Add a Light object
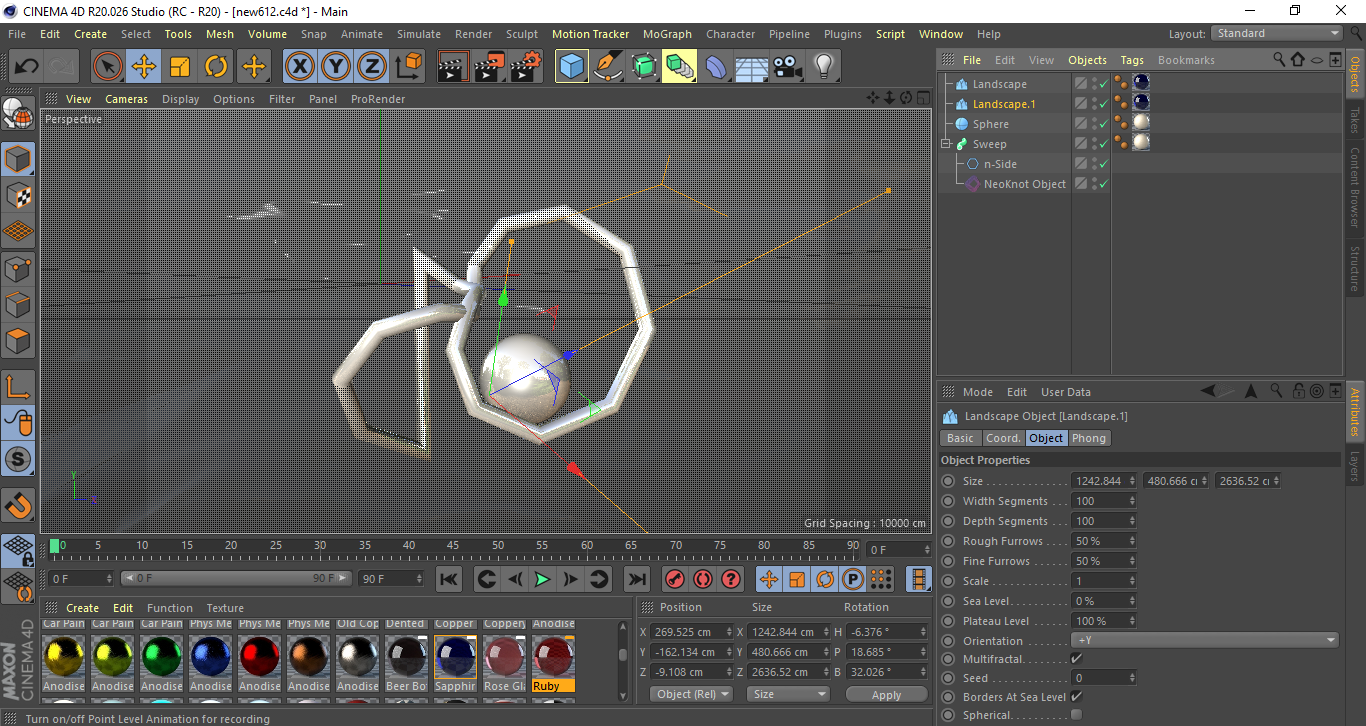This screenshot has width=1366, height=726. (x=823, y=67)
